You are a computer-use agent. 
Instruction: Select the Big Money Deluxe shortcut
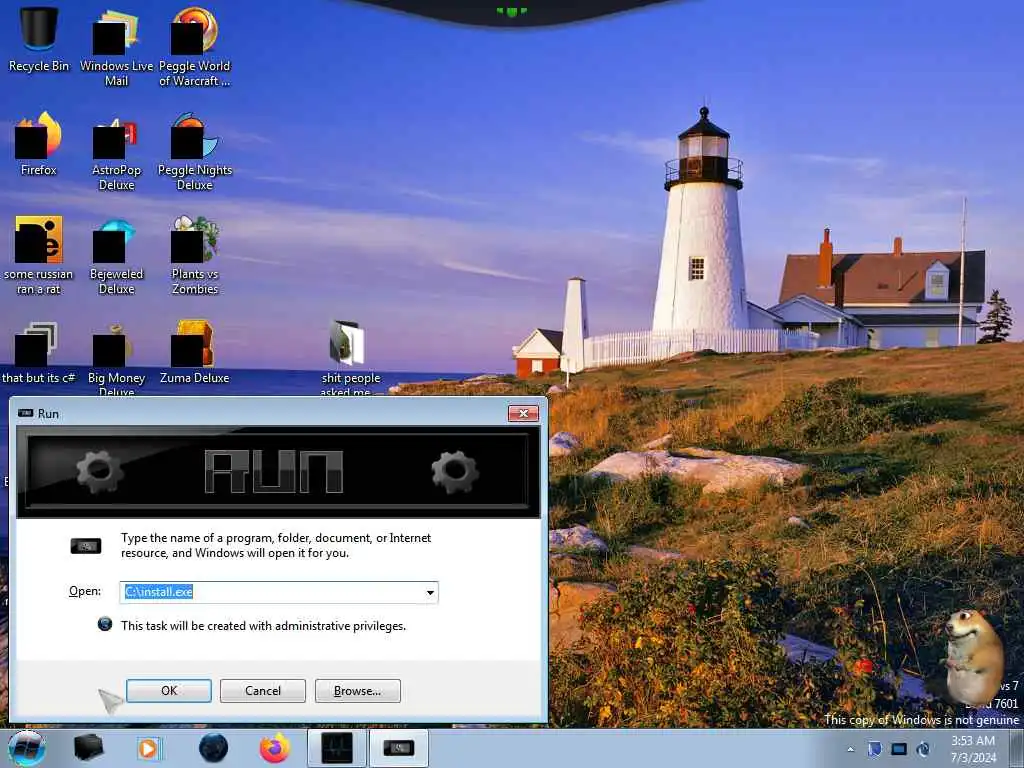[x=116, y=358]
